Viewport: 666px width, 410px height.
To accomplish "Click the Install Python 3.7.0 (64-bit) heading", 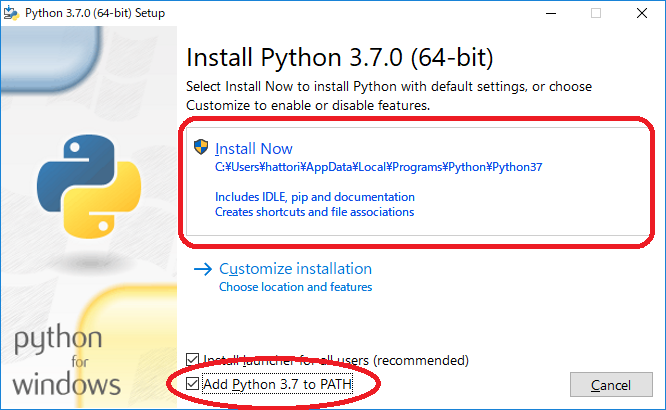I will coord(340,57).
